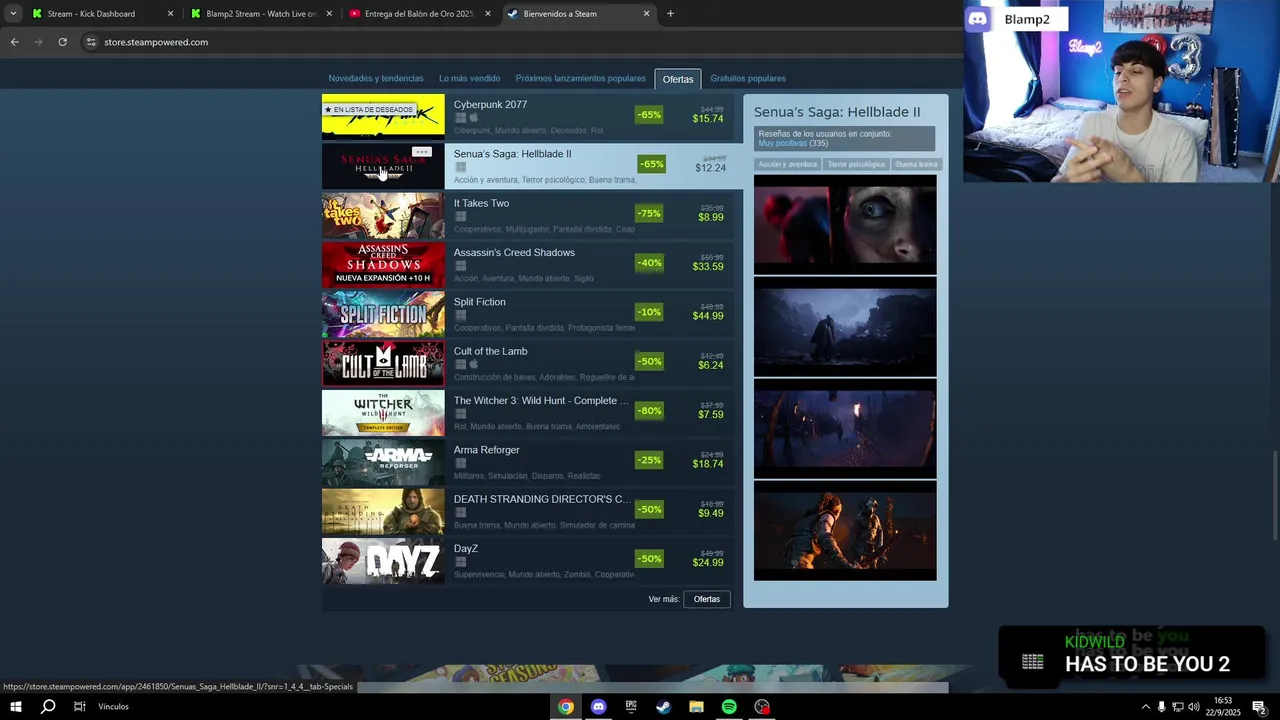
Task: Select Novedades y tendencias tab
Action: pos(376,78)
